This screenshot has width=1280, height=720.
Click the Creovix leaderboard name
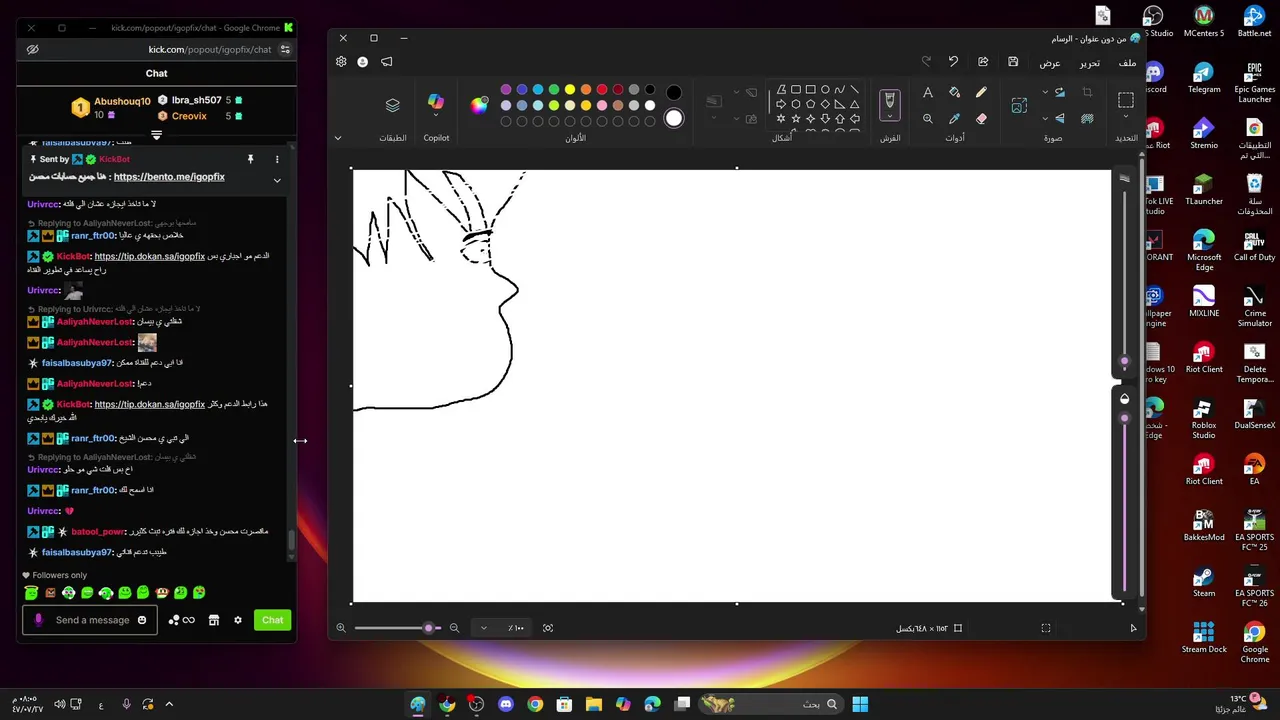coord(189,116)
